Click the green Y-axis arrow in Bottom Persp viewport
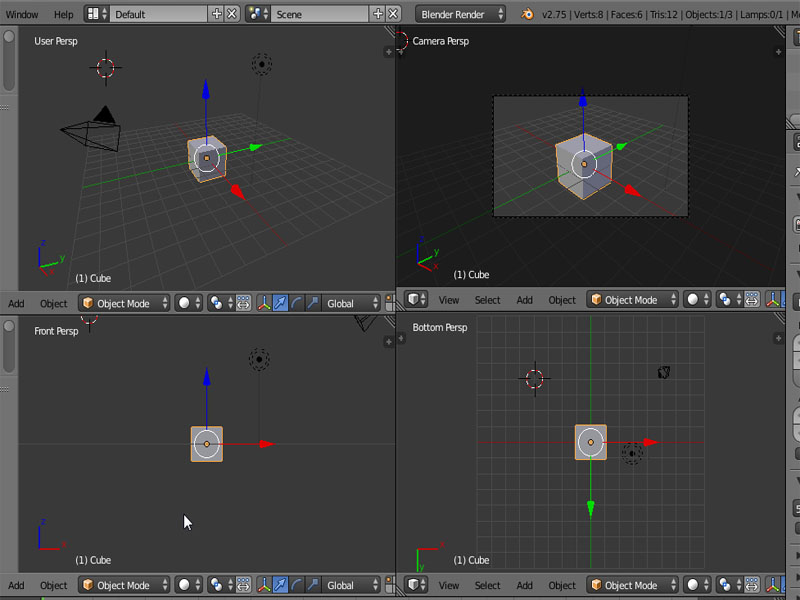This screenshot has width=800, height=600. click(x=591, y=508)
